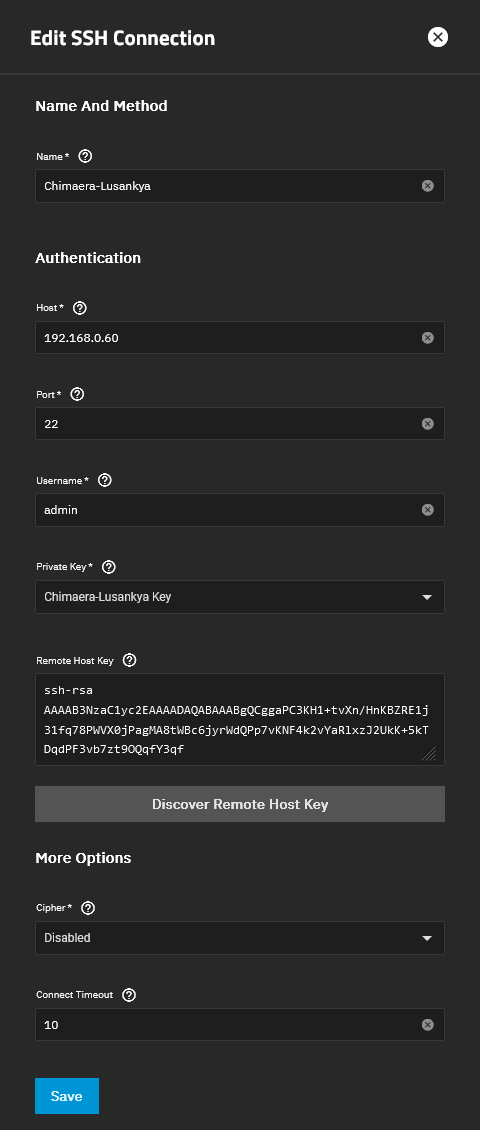Open Remote Host Key help icon
This screenshot has height=1130, width=480.
point(130,660)
